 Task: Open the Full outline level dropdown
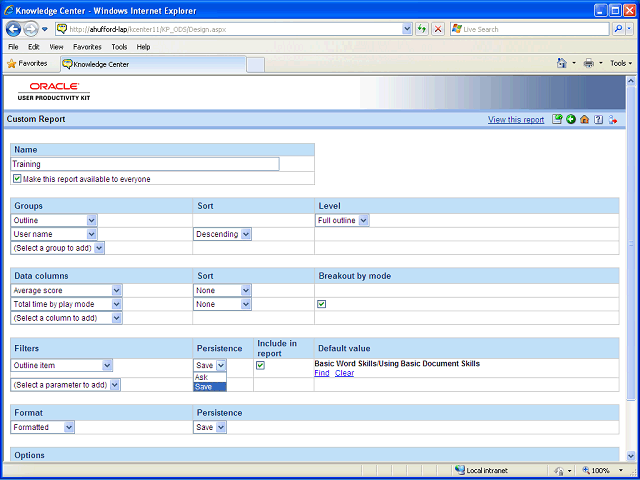pos(342,220)
